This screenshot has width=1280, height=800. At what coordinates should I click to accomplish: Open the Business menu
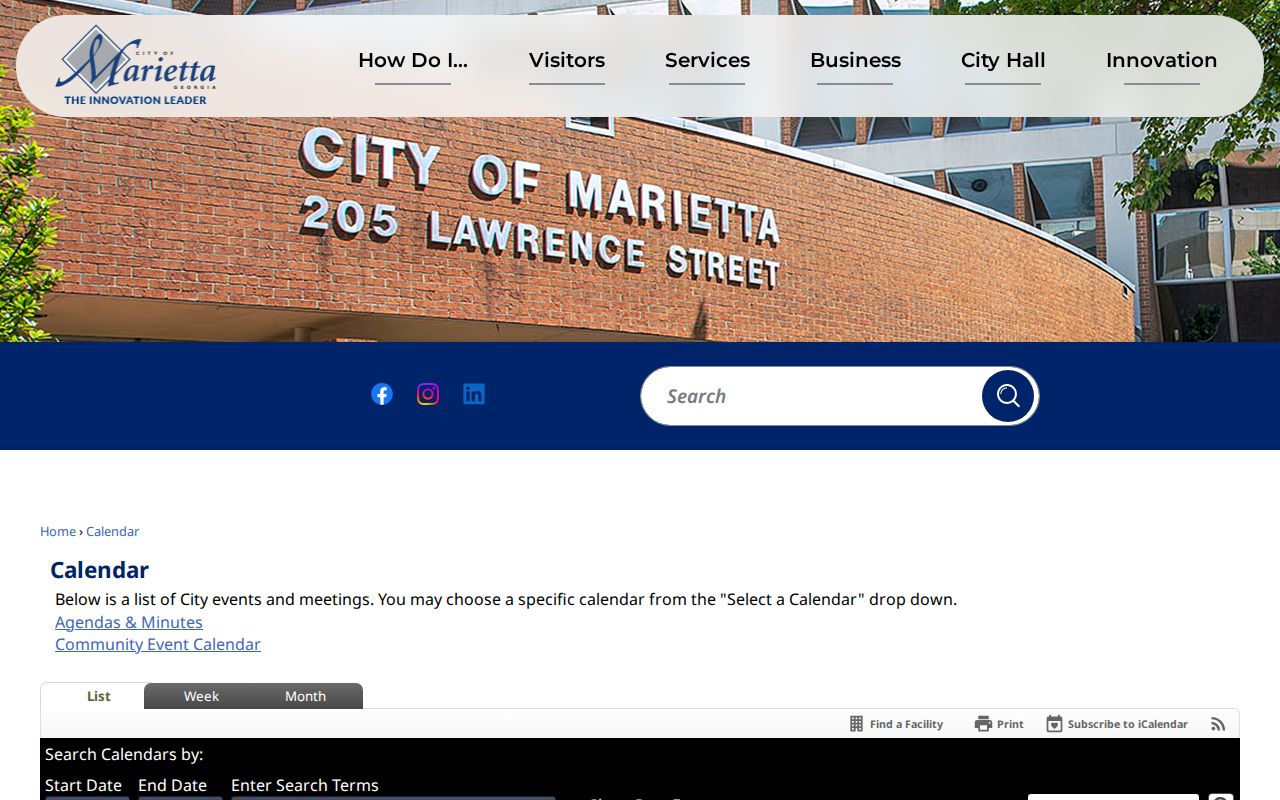click(855, 60)
